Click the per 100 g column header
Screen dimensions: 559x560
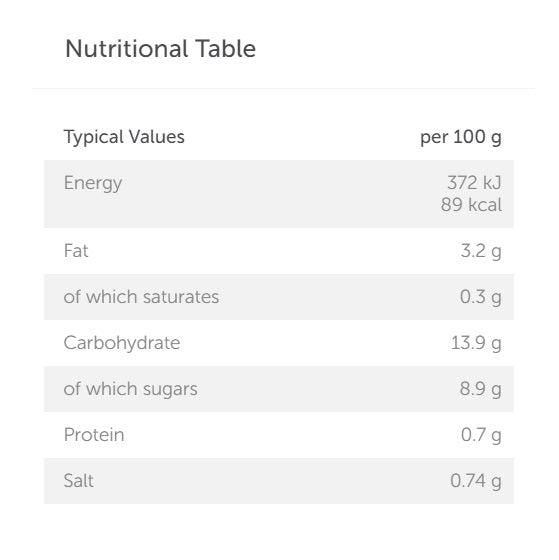(x=461, y=137)
